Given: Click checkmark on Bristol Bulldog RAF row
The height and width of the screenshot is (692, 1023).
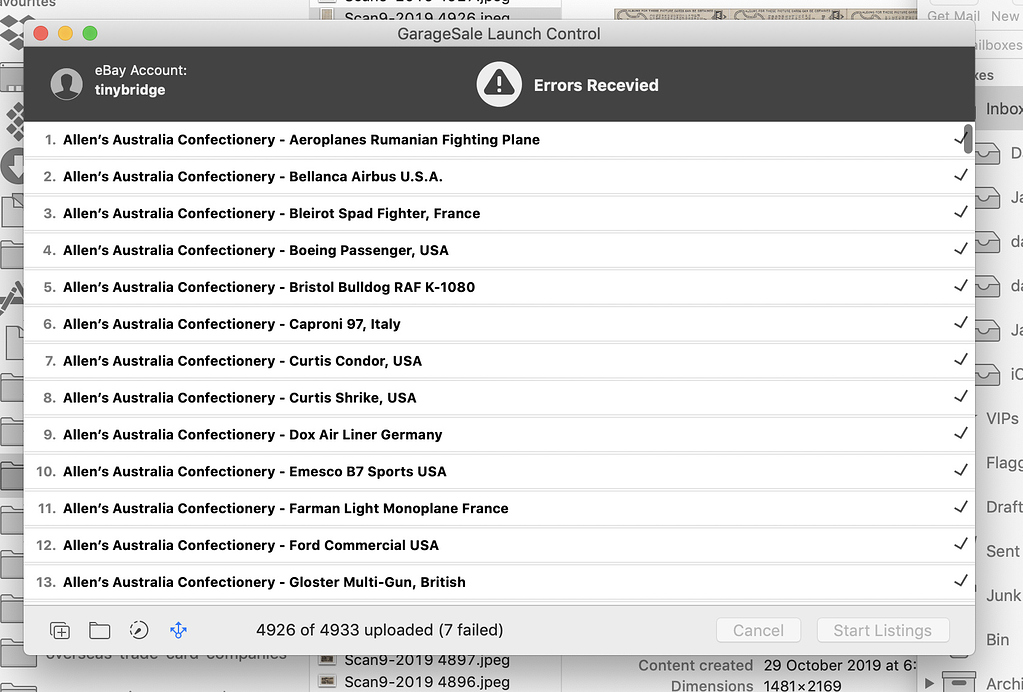Looking at the screenshot, I should click(960, 286).
